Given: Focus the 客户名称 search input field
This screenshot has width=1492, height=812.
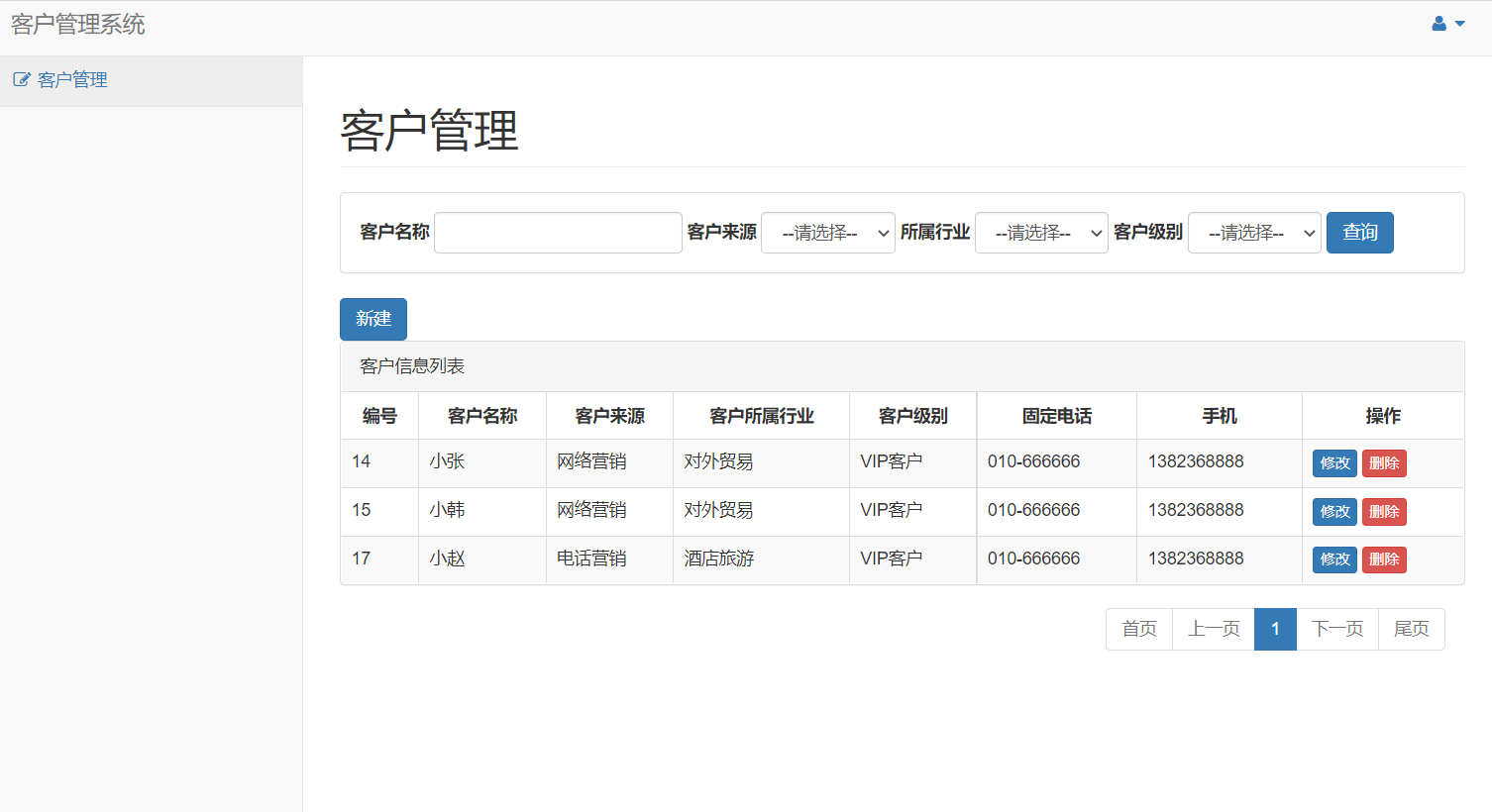Looking at the screenshot, I should 558,233.
